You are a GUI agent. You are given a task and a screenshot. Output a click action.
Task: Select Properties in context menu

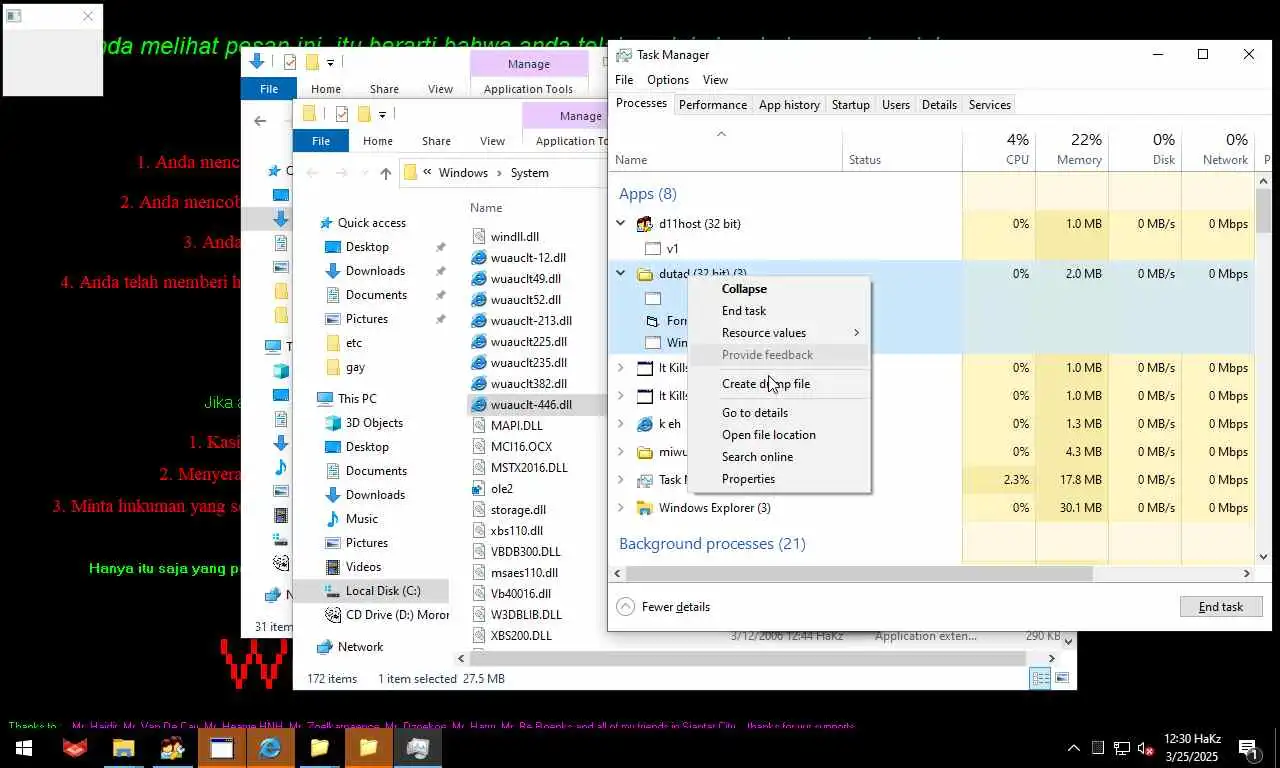pos(780,479)
